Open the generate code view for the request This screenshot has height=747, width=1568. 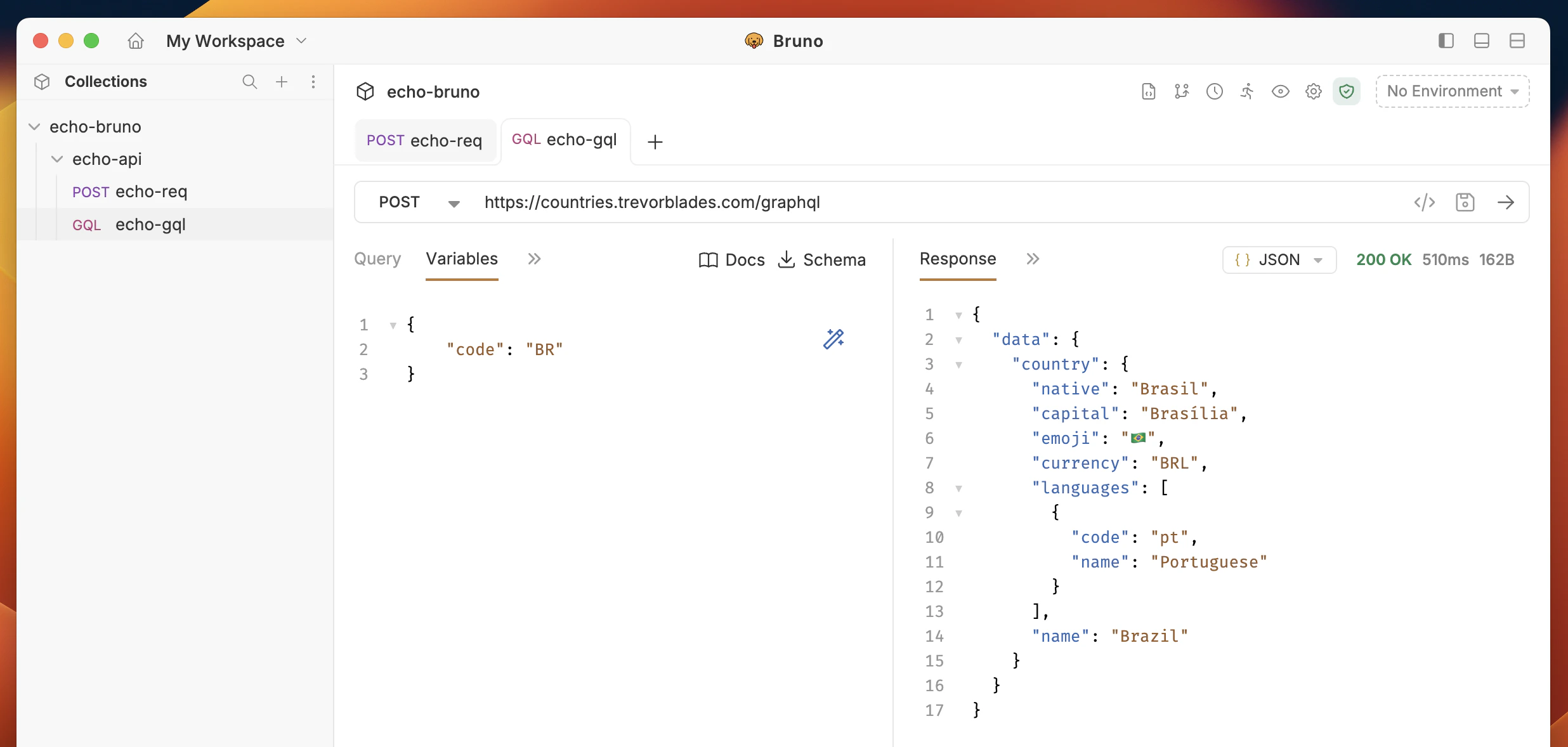[1425, 202]
